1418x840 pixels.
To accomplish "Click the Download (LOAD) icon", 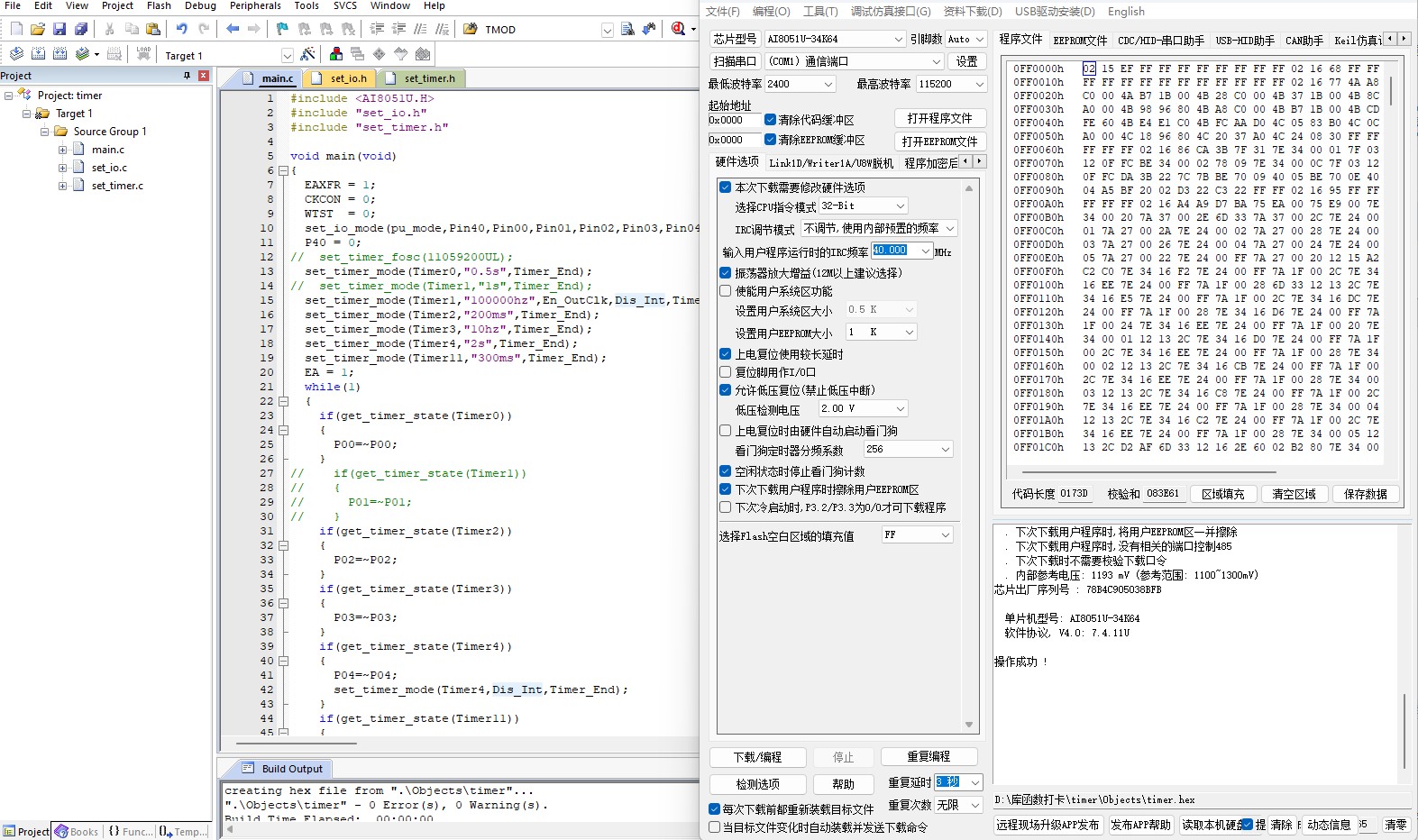I will (143, 54).
